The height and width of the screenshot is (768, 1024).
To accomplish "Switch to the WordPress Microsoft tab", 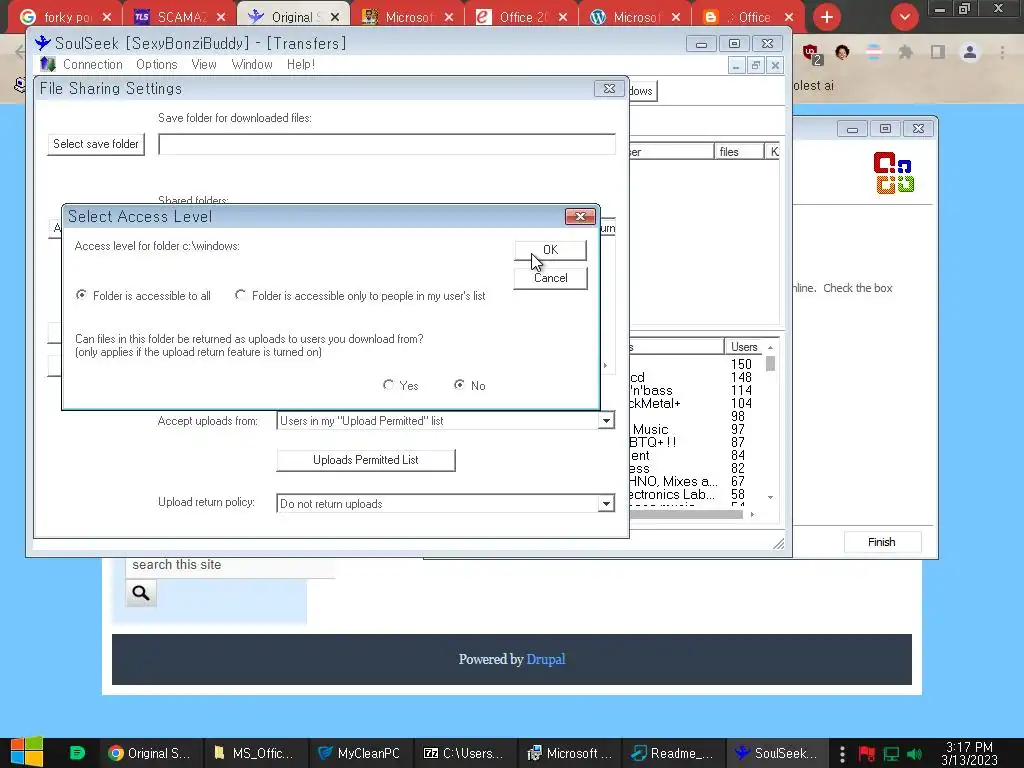I will pyautogui.click(x=635, y=17).
